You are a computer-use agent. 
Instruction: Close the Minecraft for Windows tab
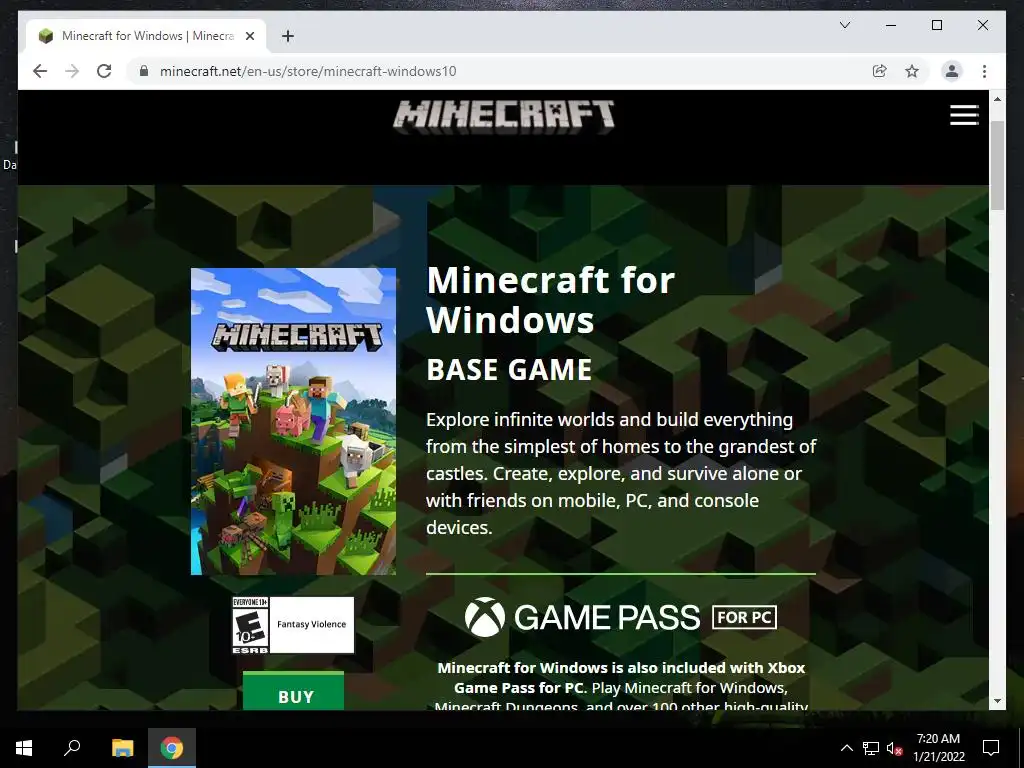[249, 36]
